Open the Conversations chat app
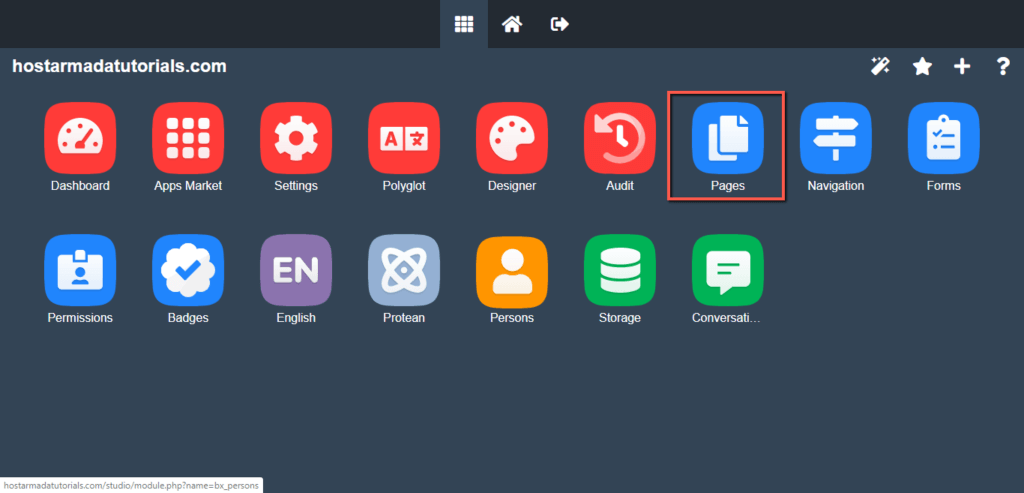The image size is (1024, 493). click(x=728, y=270)
